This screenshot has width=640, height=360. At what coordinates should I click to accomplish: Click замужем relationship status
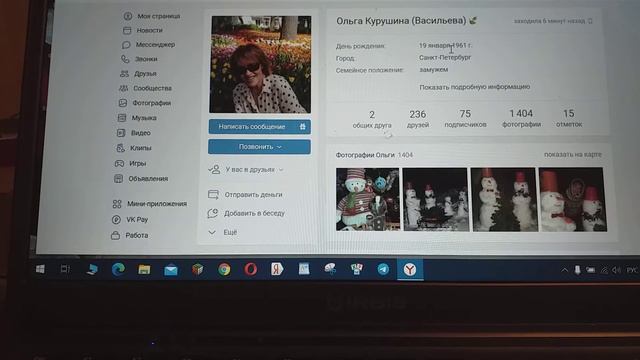433,69
